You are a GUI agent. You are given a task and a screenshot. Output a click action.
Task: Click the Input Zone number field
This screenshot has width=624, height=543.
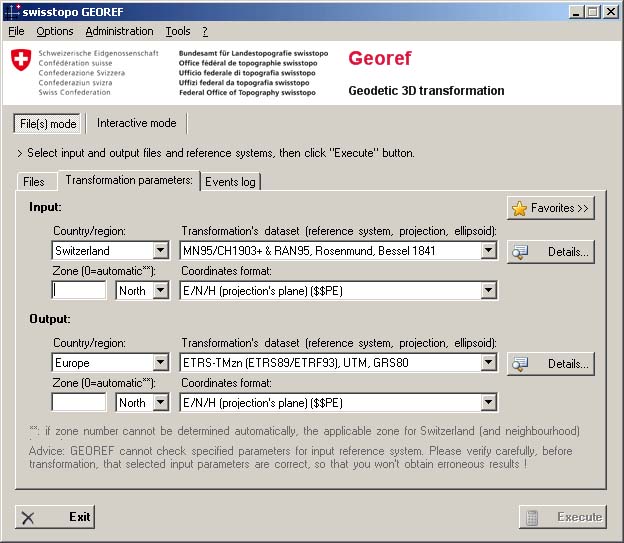(79, 290)
